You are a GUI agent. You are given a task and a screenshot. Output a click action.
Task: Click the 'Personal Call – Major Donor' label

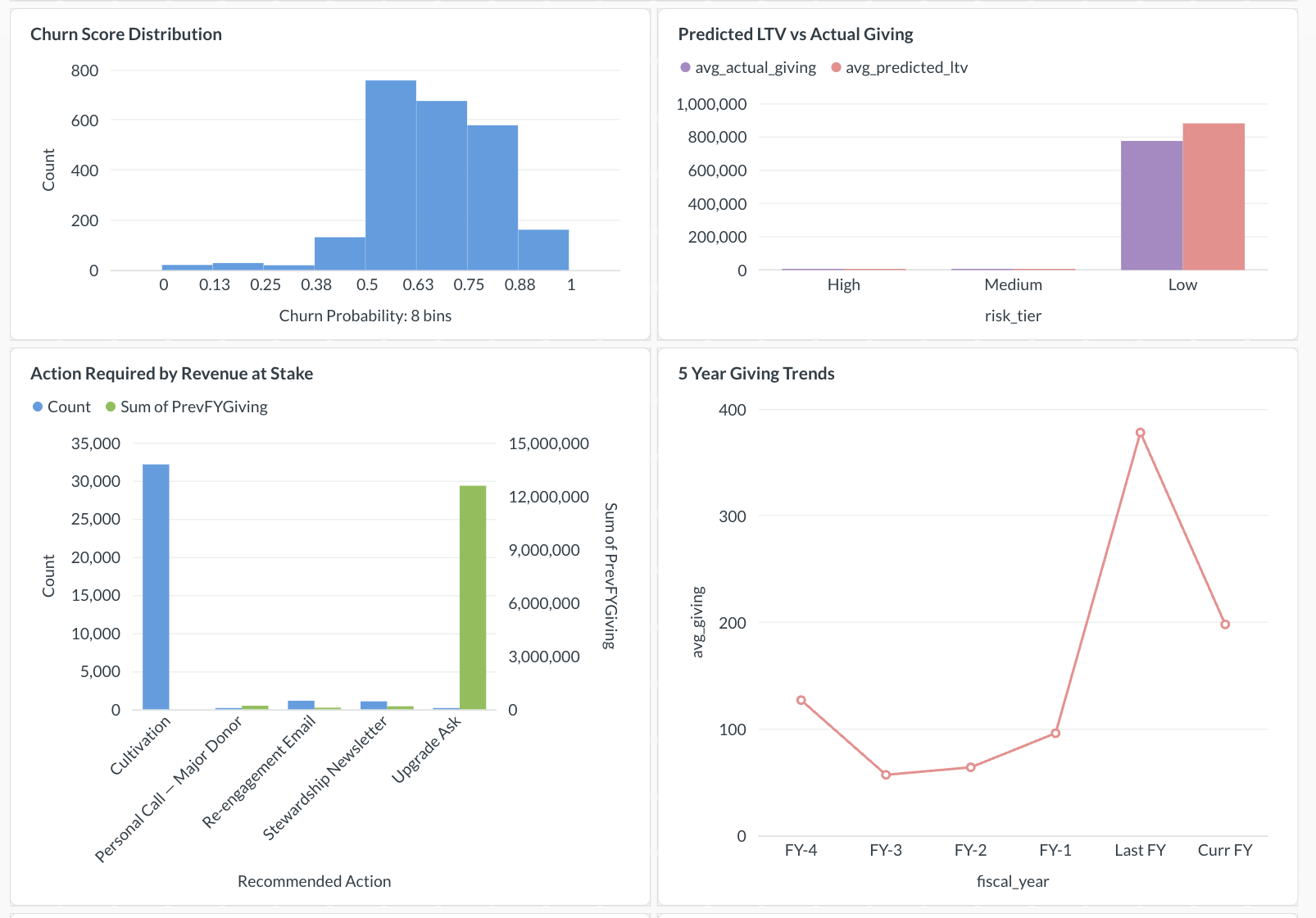168,789
